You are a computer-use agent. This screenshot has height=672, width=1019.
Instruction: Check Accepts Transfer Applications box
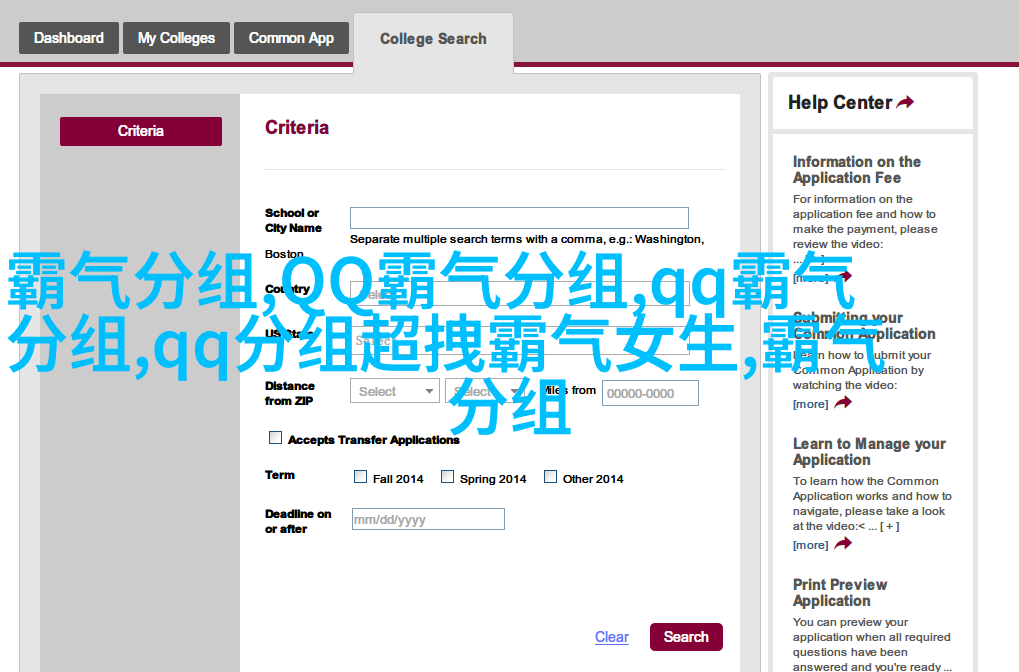[276, 438]
